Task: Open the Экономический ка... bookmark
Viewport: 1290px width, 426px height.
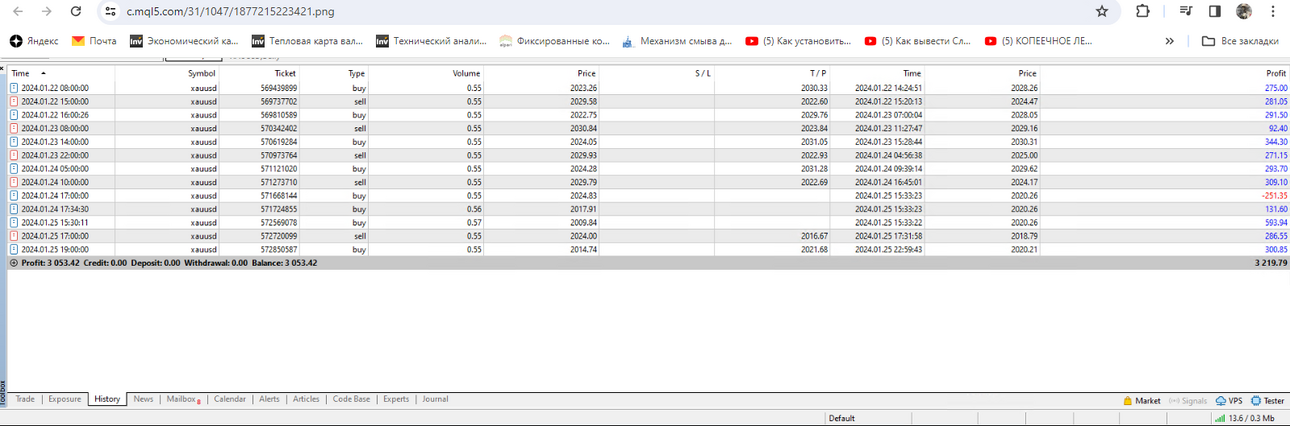Action: click(184, 41)
